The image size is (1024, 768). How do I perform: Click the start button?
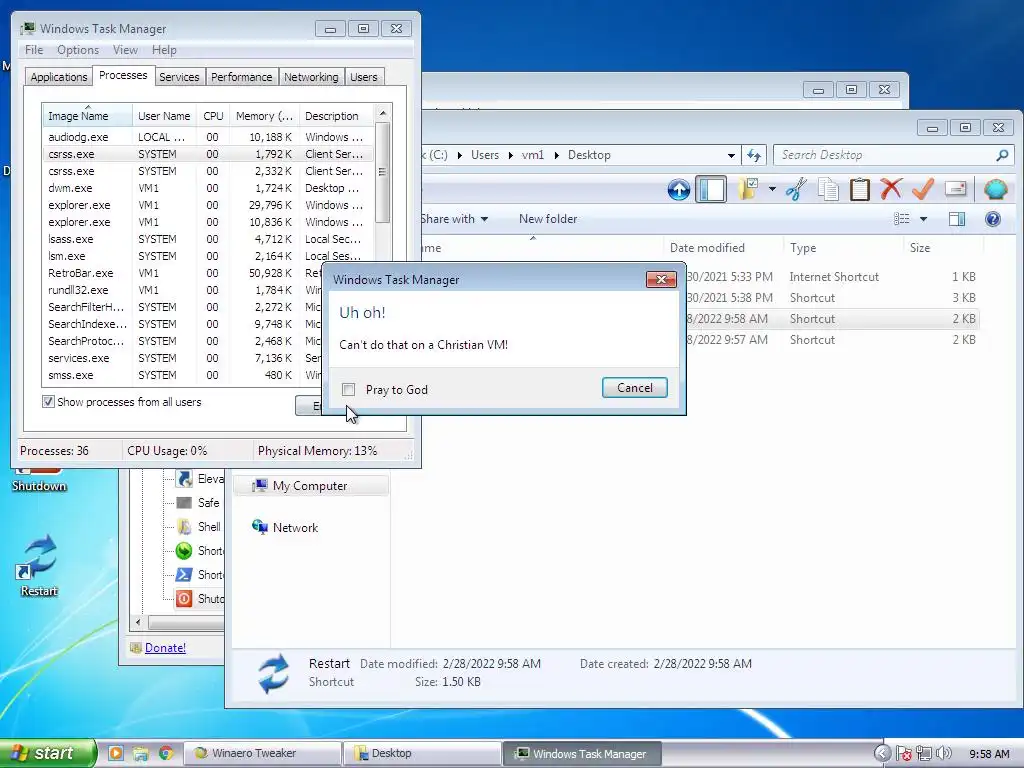click(47, 753)
